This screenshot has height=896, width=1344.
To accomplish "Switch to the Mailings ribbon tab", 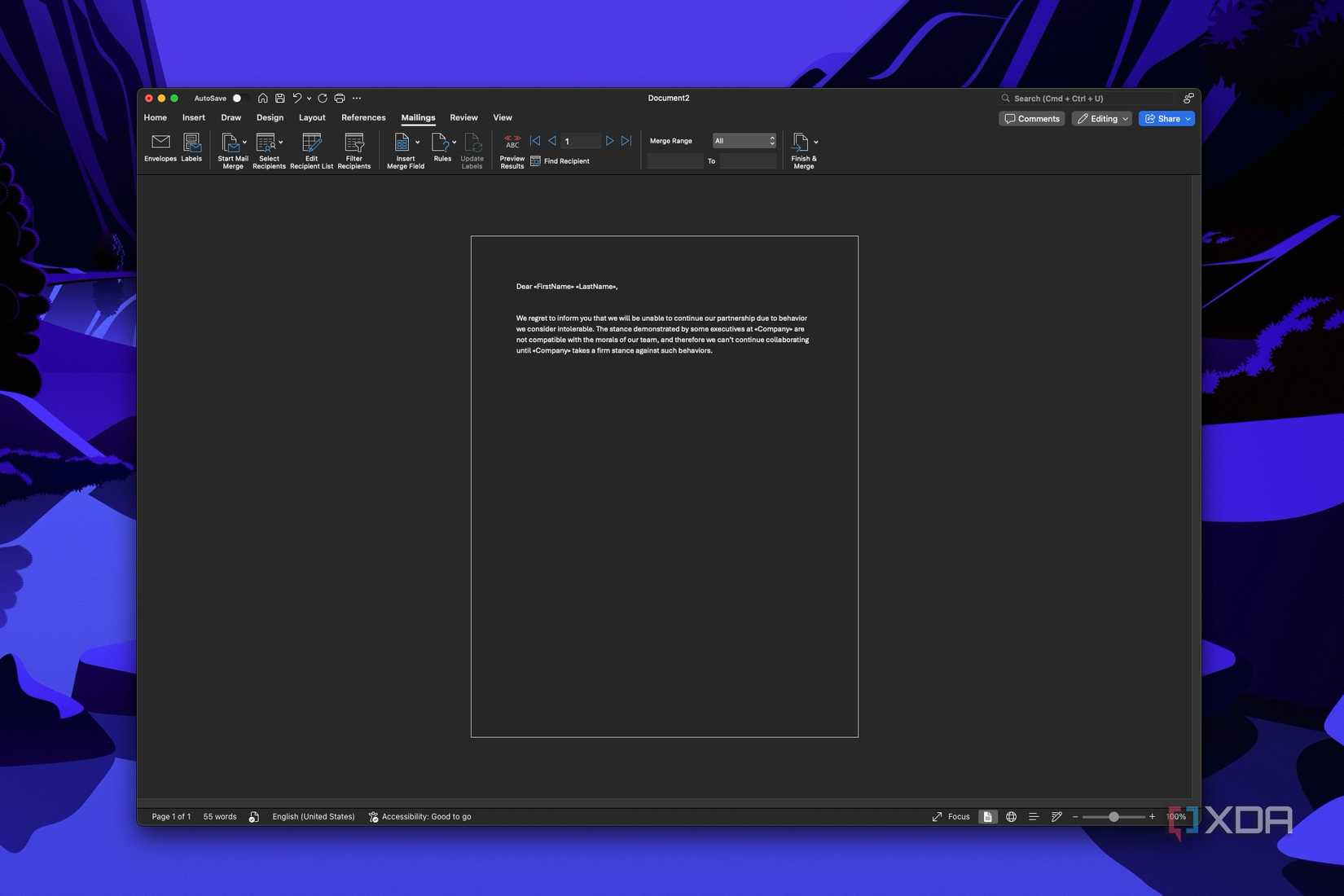I will [418, 117].
